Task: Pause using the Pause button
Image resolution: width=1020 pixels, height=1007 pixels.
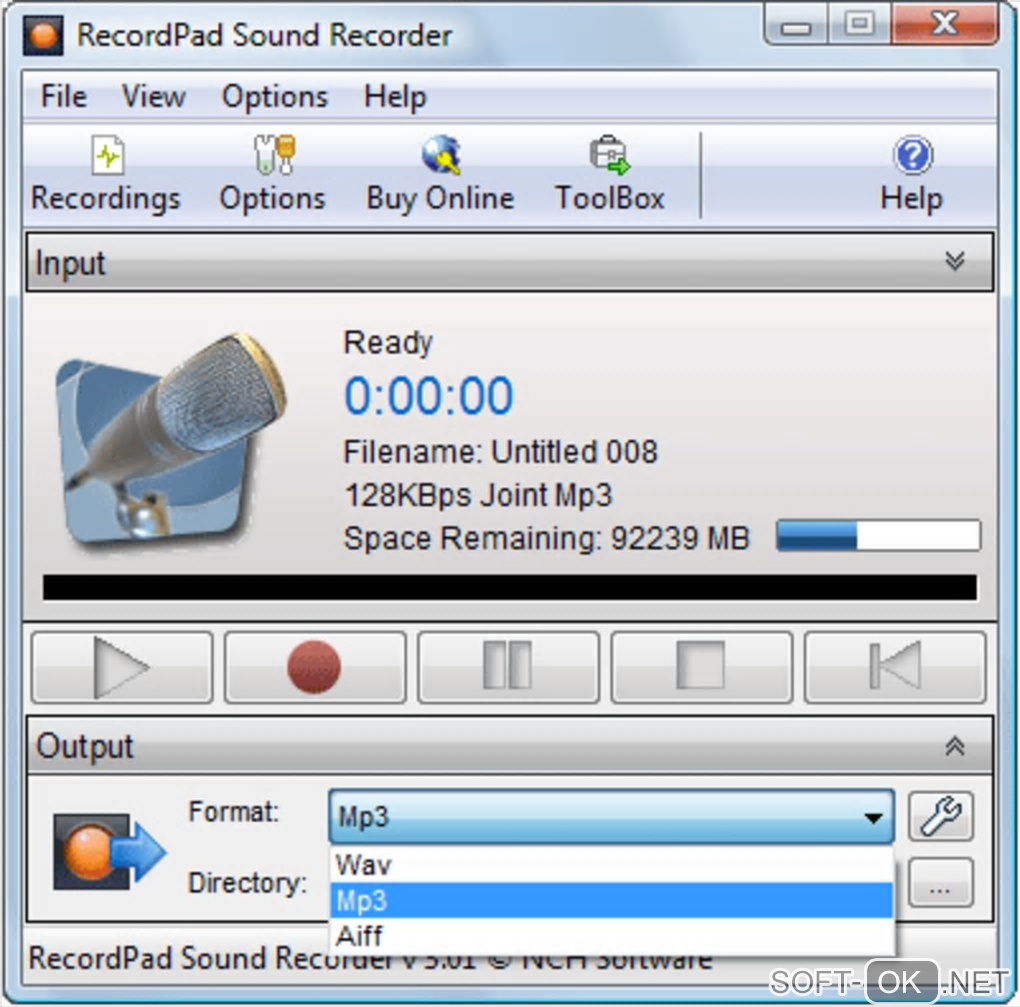Action: point(508,667)
